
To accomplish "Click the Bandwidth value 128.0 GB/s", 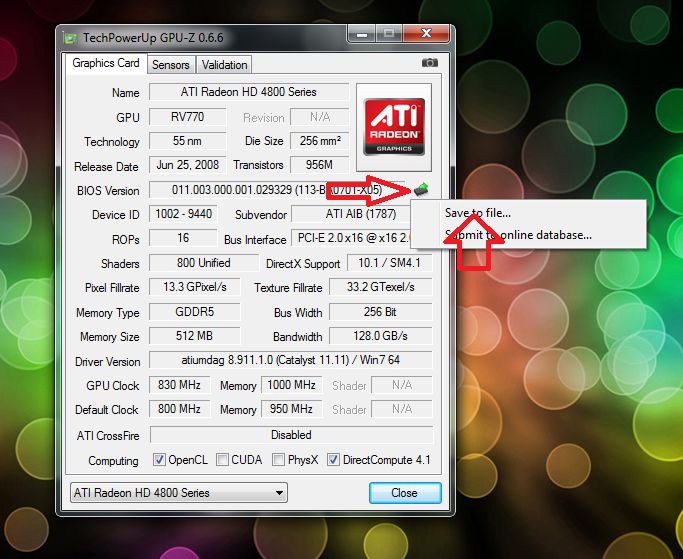I will [381, 336].
